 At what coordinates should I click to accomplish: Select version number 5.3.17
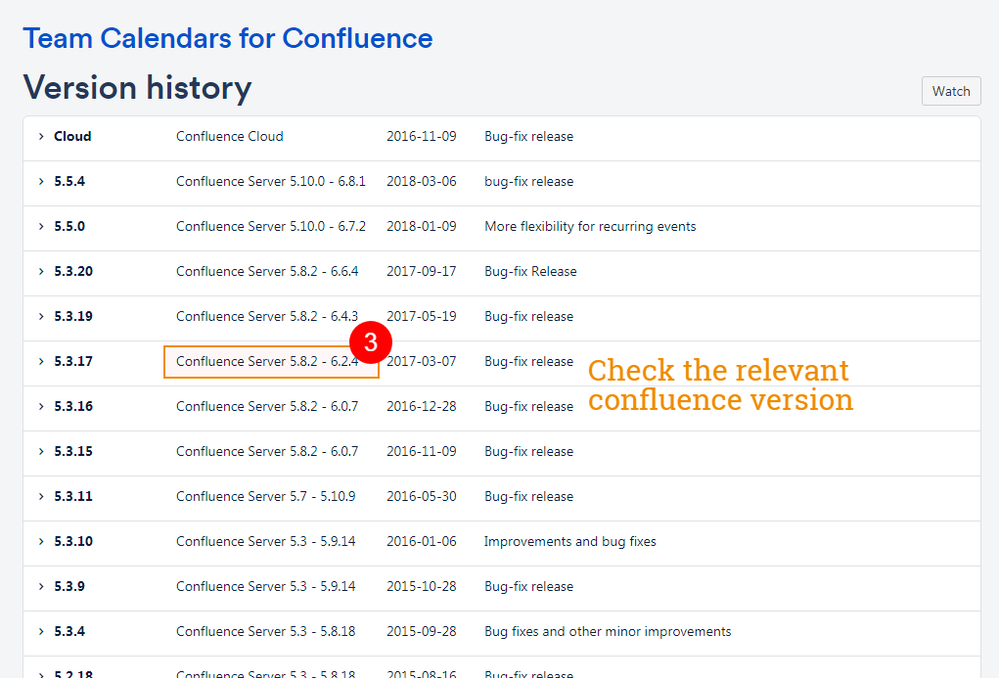click(73, 361)
